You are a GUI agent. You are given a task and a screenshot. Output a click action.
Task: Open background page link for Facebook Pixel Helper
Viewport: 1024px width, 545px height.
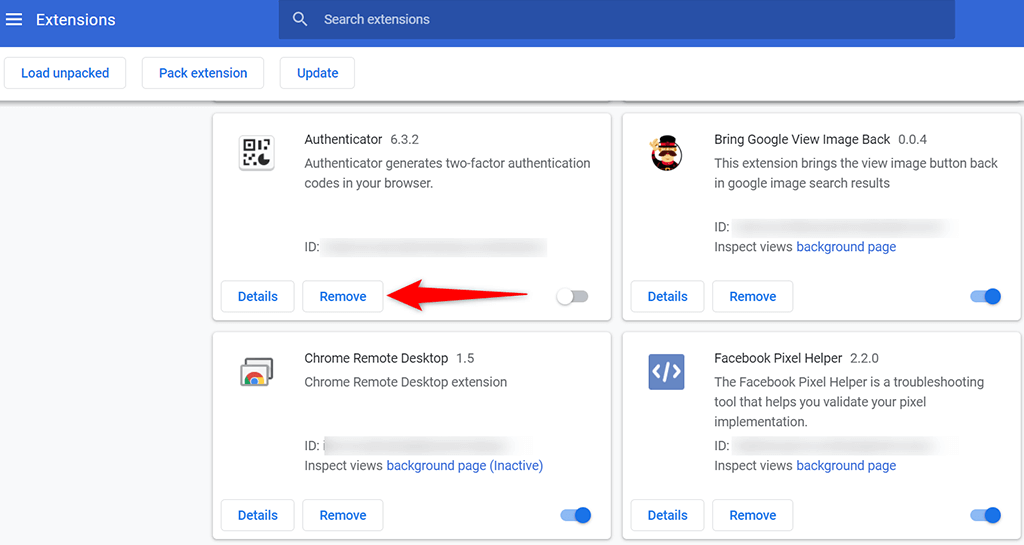pos(846,466)
